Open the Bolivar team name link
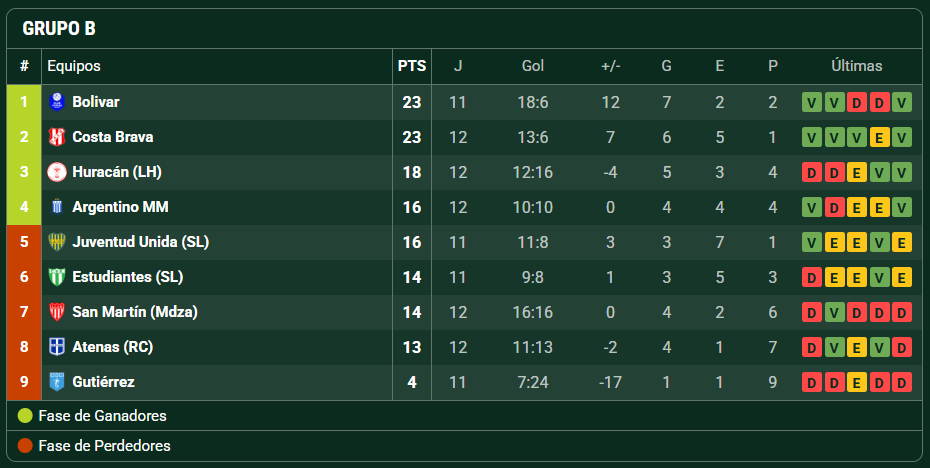This screenshot has width=930, height=468. (x=95, y=102)
